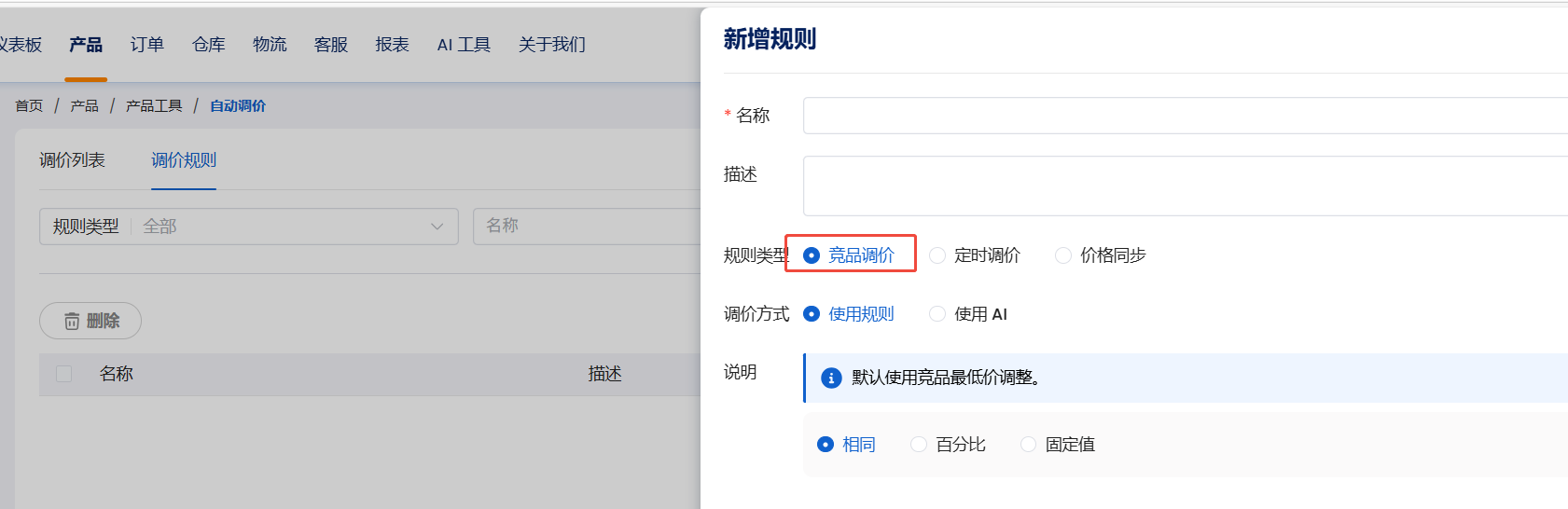Click the info icon in the 说明 notice
The image size is (1568, 509).
(x=831, y=378)
